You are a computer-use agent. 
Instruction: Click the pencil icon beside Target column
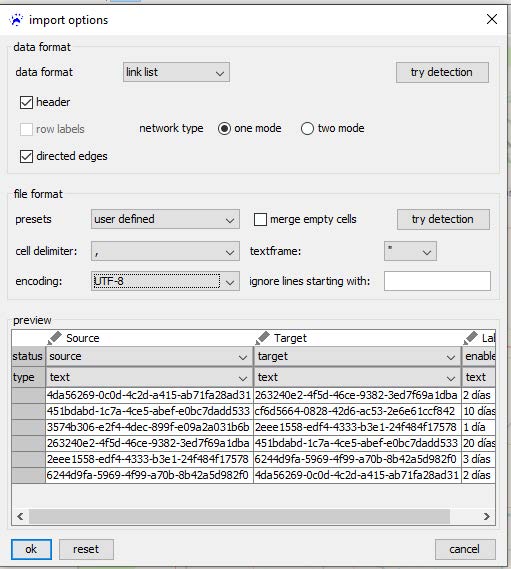pos(262,338)
